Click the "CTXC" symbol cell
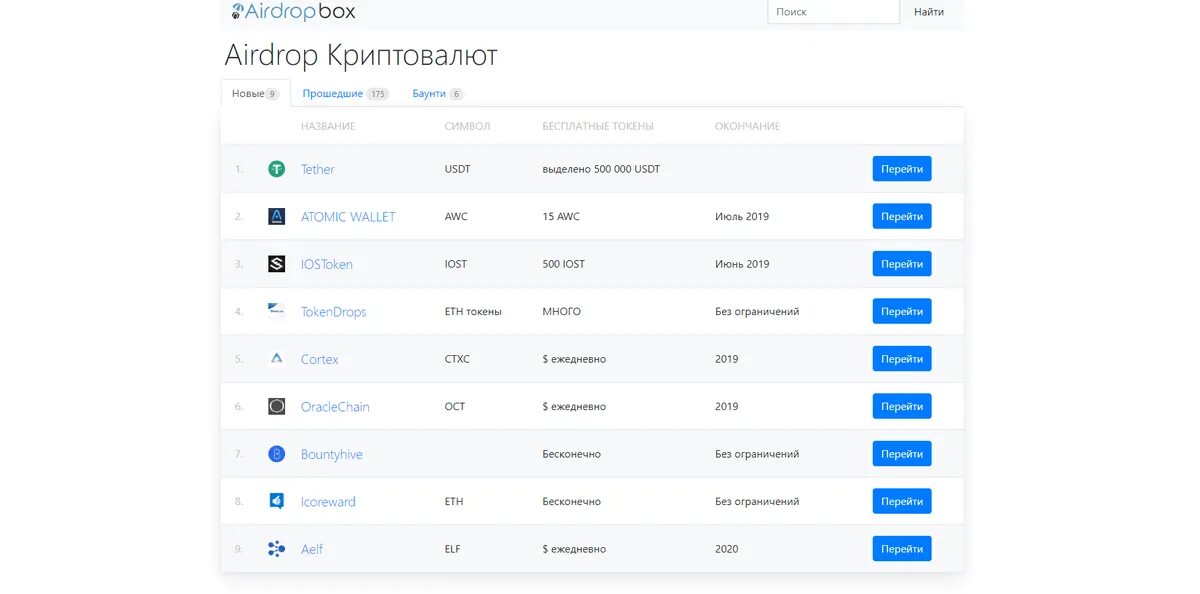Viewport: 1200px width, 594px height. [457, 359]
